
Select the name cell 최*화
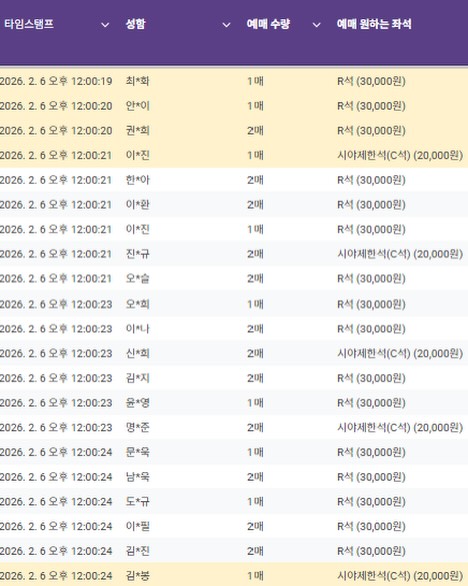pos(138,81)
